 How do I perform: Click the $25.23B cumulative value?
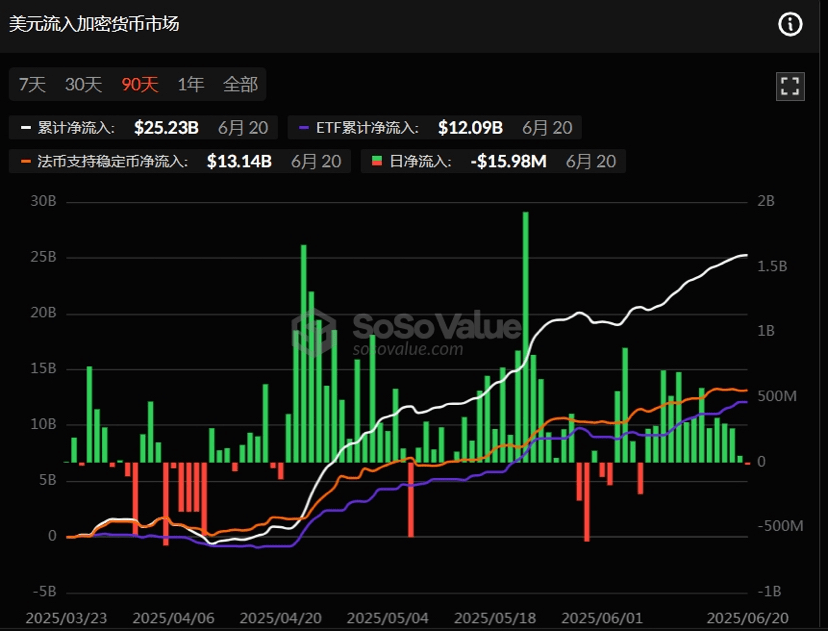pyautogui.click(x=166, y=128)
